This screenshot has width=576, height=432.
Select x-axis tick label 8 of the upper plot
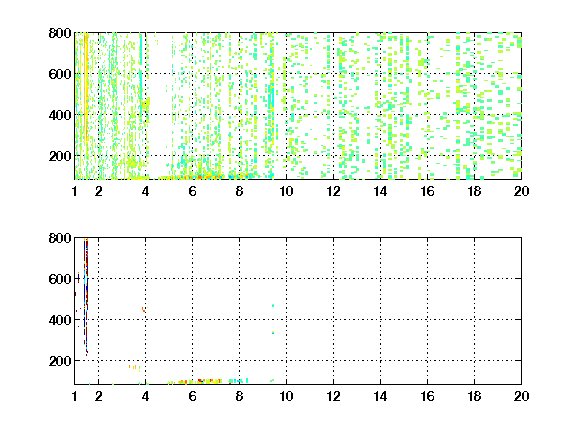240,191
